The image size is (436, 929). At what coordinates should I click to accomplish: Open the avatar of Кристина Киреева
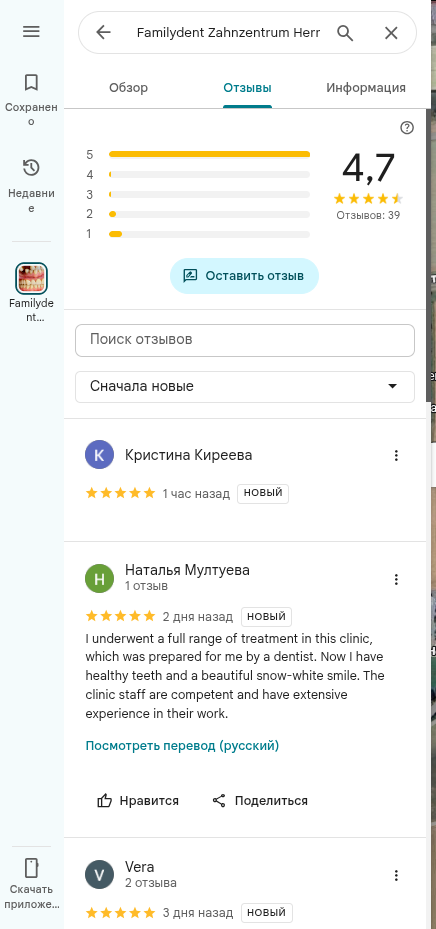click(100, 455)
